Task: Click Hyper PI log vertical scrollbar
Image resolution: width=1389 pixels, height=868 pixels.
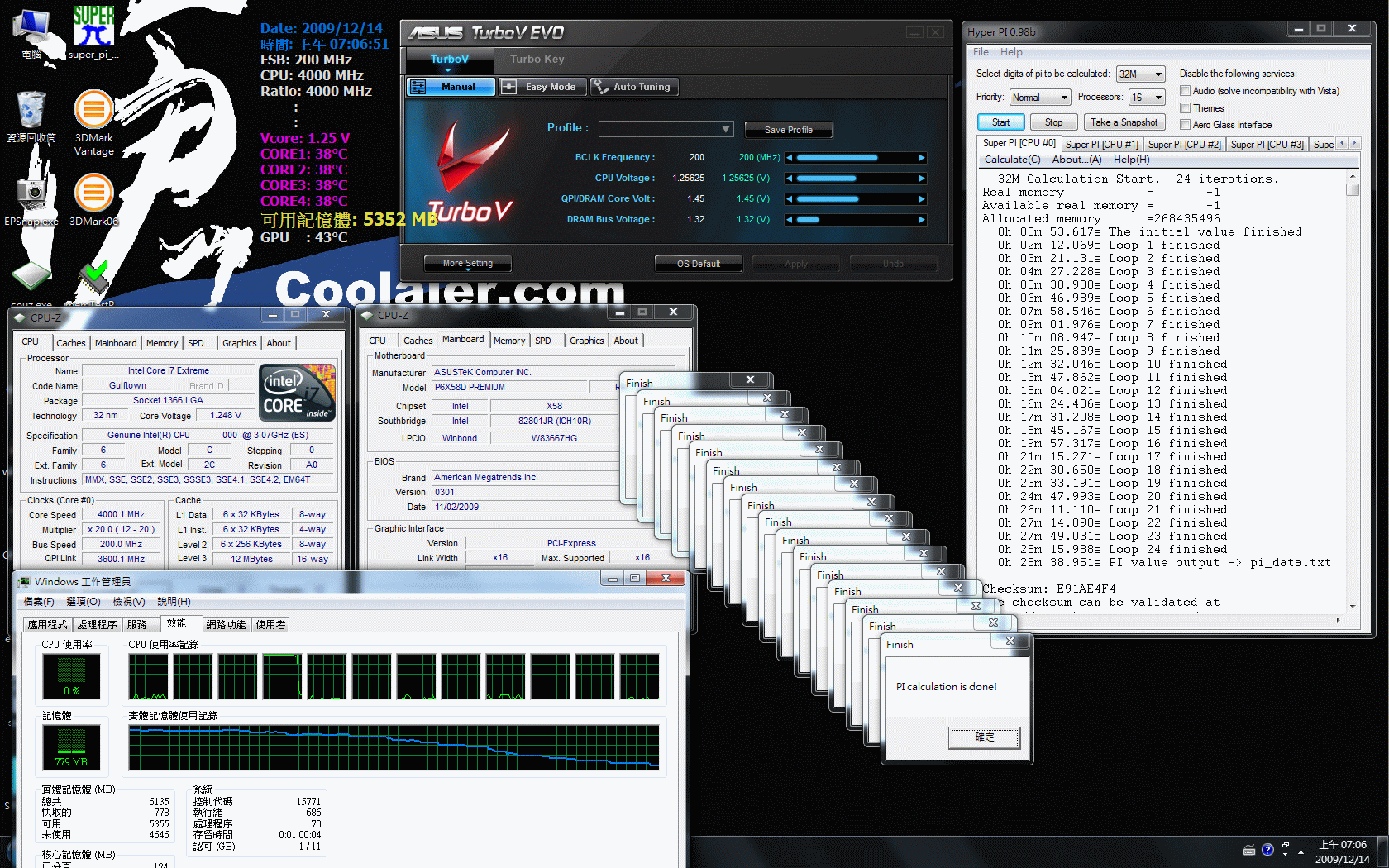Action: pos(1353,390)
